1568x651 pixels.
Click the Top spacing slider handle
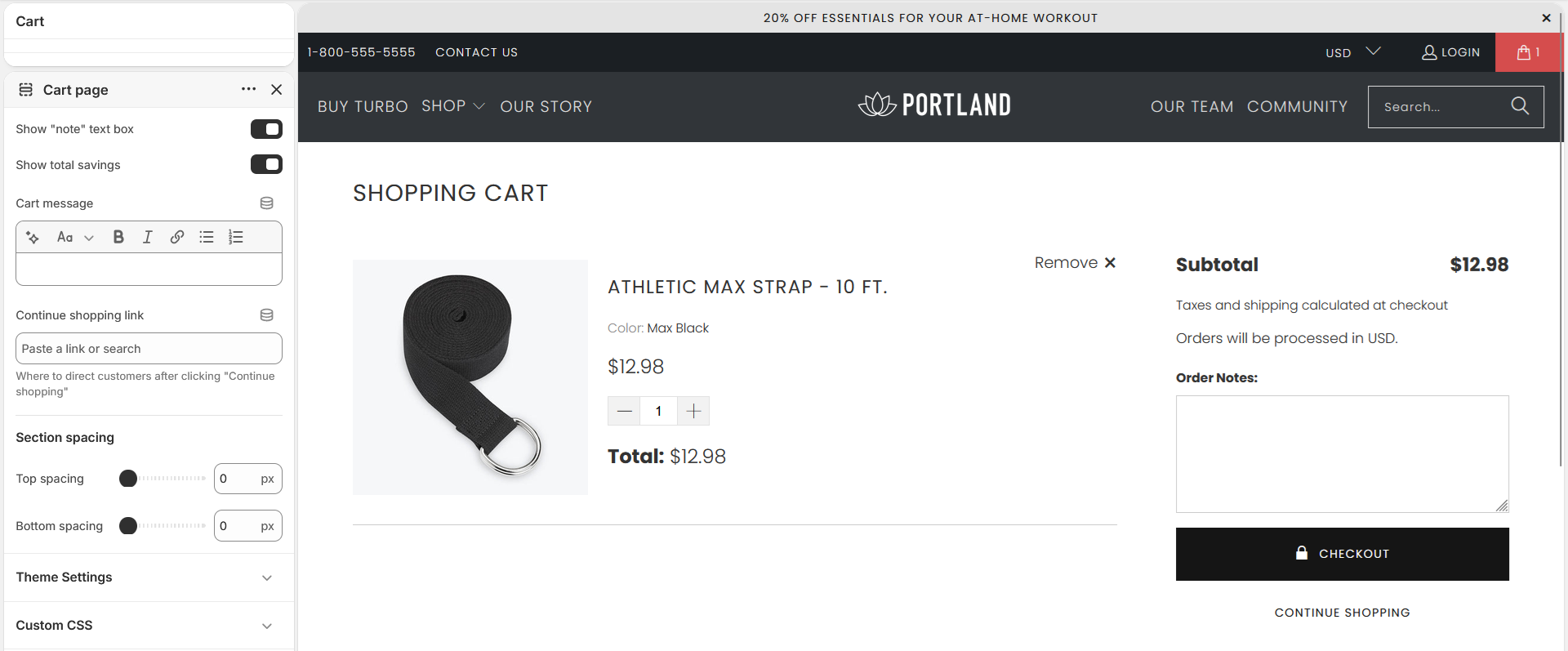(128, 479)
